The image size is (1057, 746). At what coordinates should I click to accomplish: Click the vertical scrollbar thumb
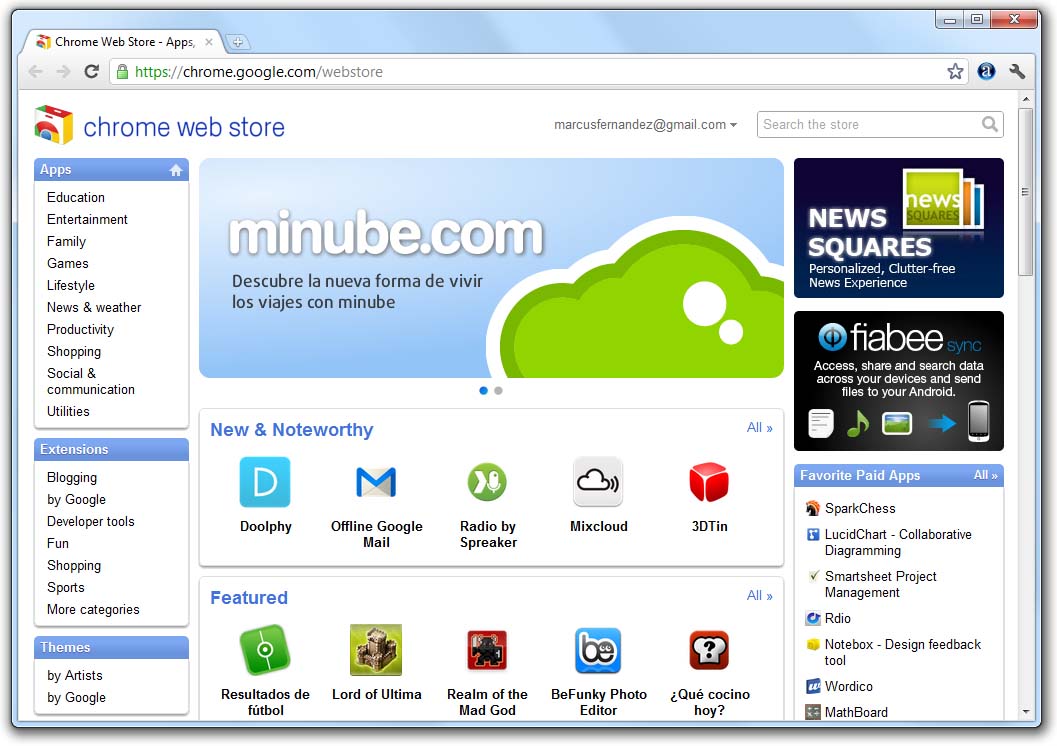pos(1025,191)
